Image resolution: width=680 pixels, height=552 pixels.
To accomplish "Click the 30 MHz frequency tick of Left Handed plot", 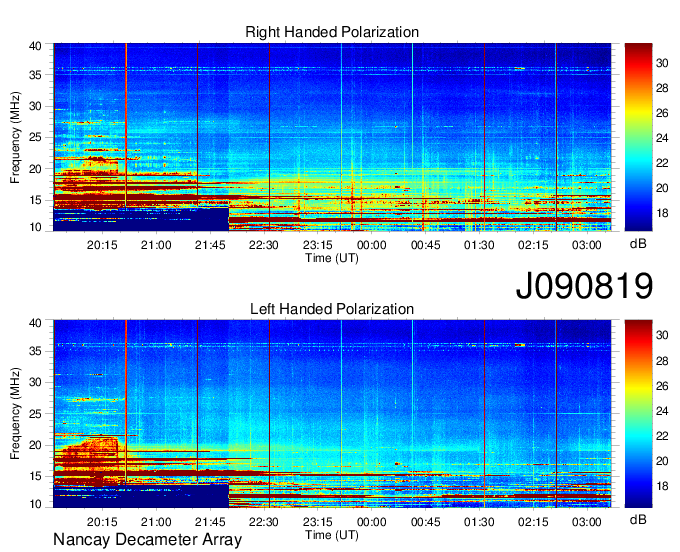I will coord(35,382).
